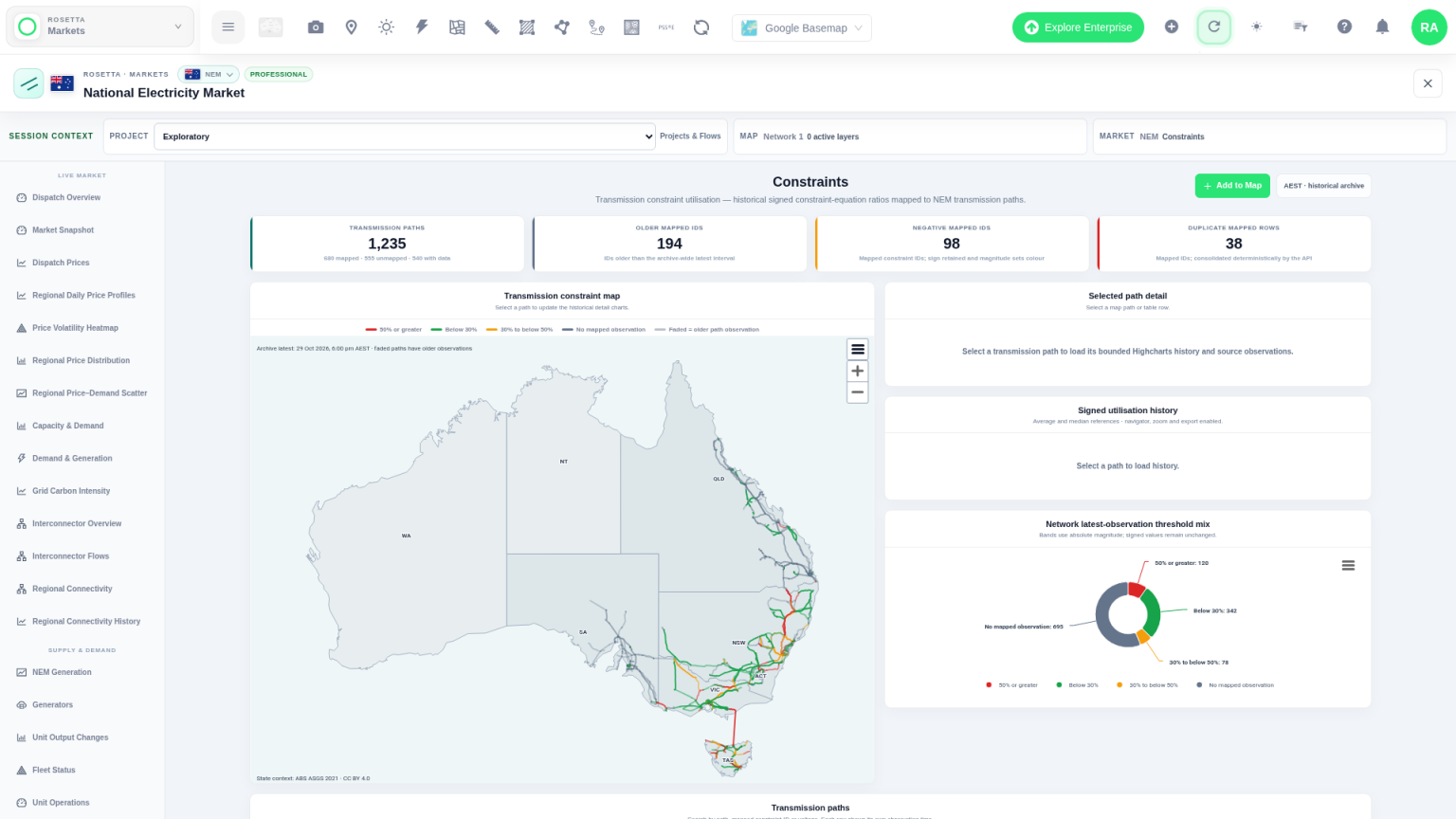The height and width of the screenshot is (819, 1456).
Task: Open the help question mark icon
Action: pos(1344,27)
